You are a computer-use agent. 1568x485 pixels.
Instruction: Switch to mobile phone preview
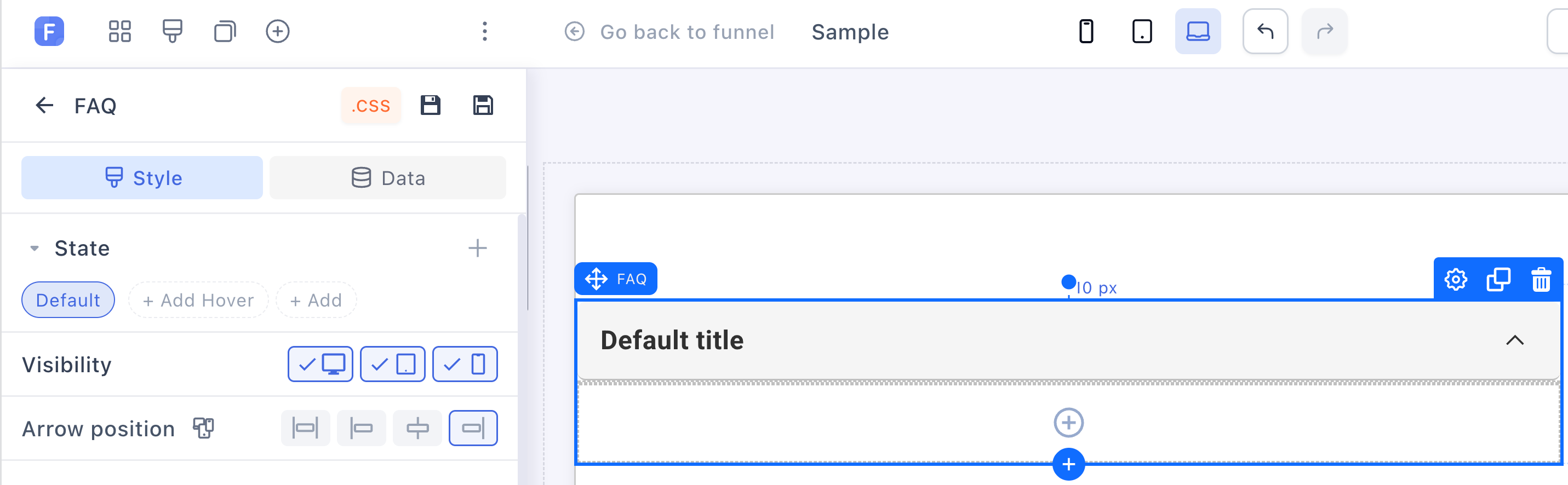1086,32
